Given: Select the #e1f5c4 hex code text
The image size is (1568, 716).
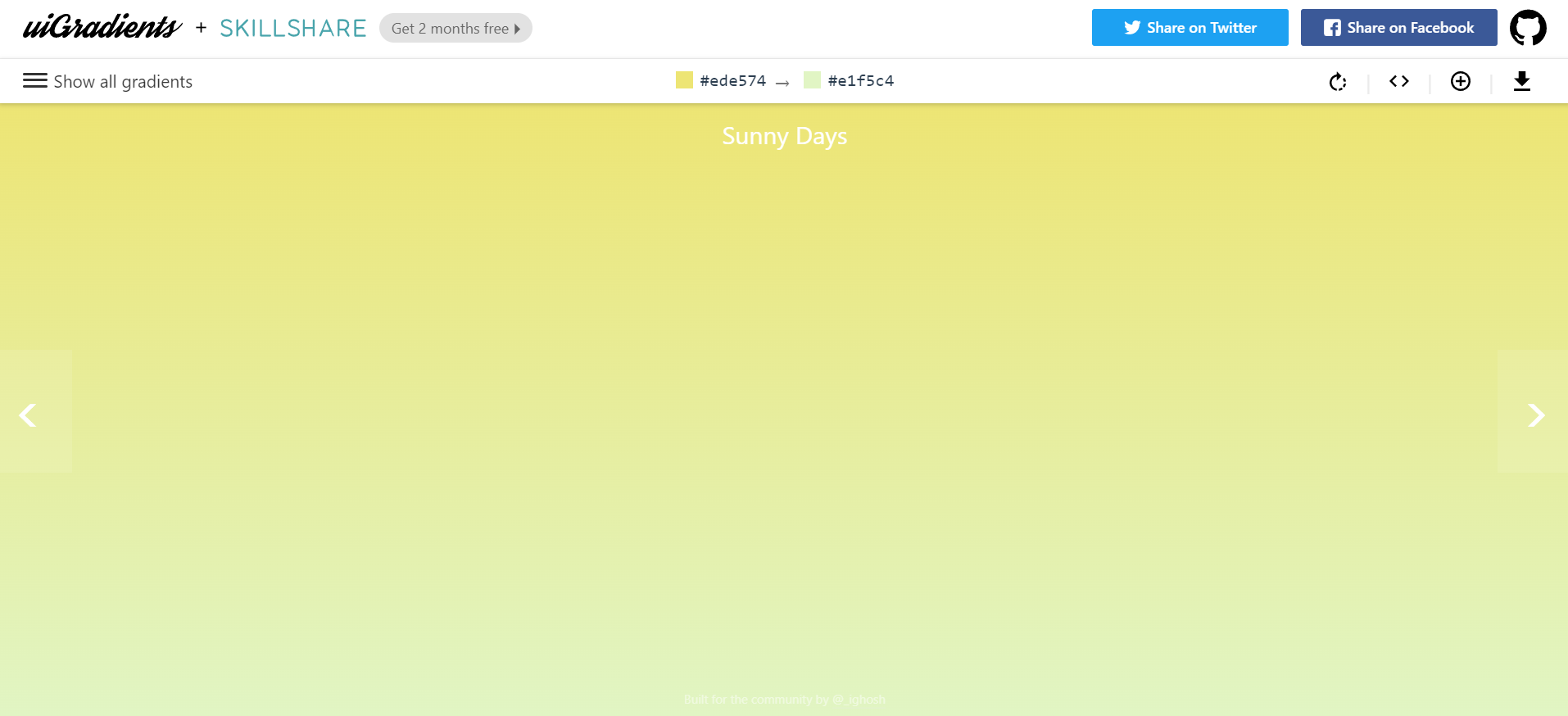Looking at the screenshot, I should (x=861, y=81).
